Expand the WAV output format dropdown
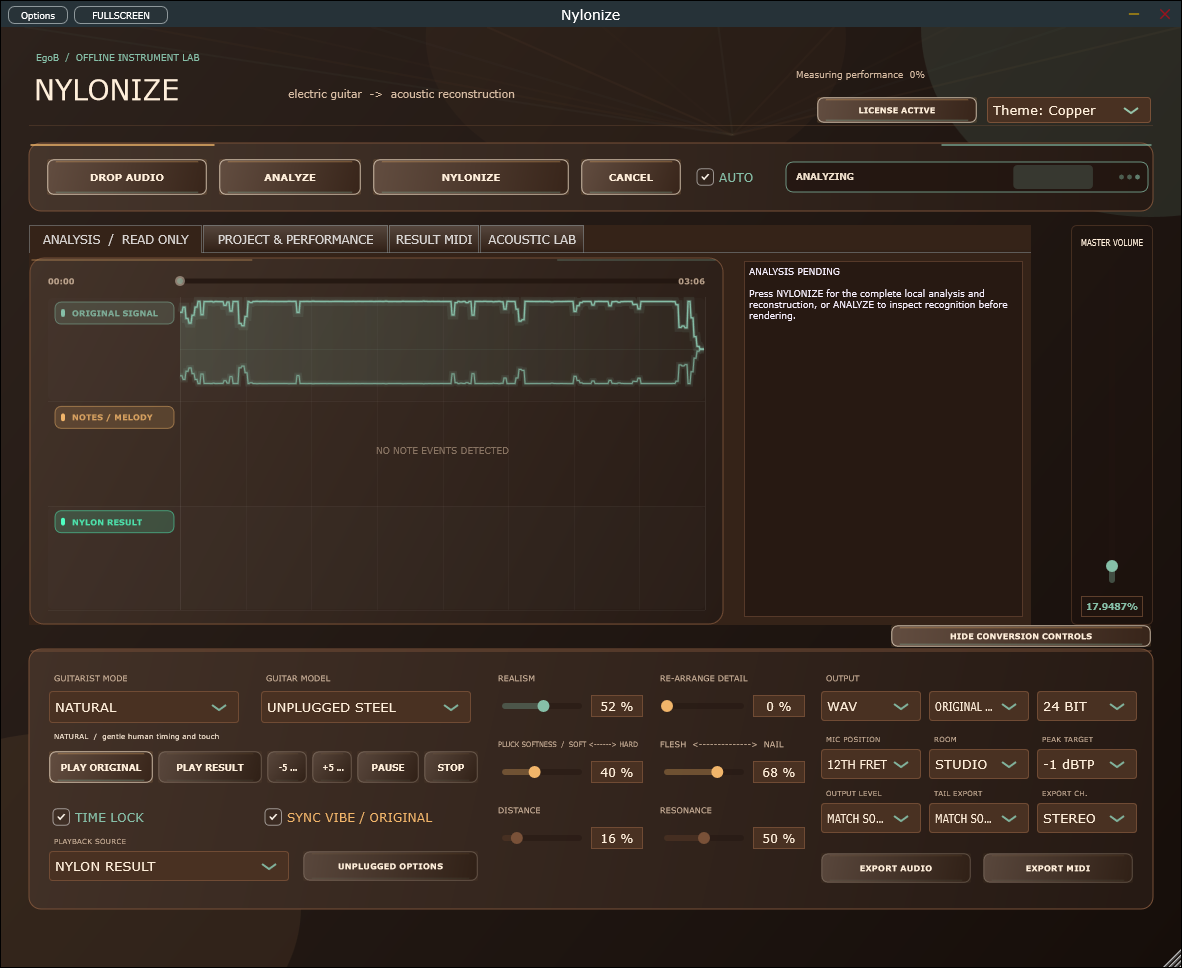The height and width of the screenshot is (968, 1182). coord(871,706)
